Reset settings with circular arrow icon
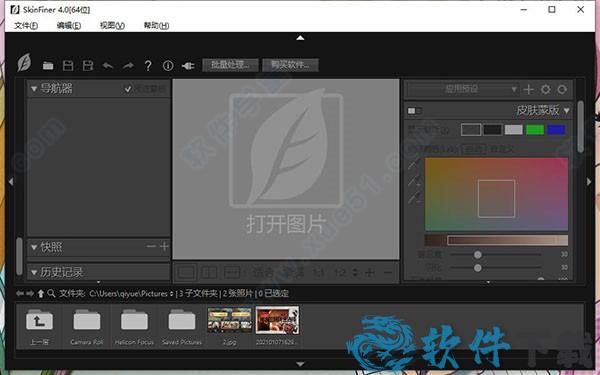 pyautogui.click(x=562, y=89)
